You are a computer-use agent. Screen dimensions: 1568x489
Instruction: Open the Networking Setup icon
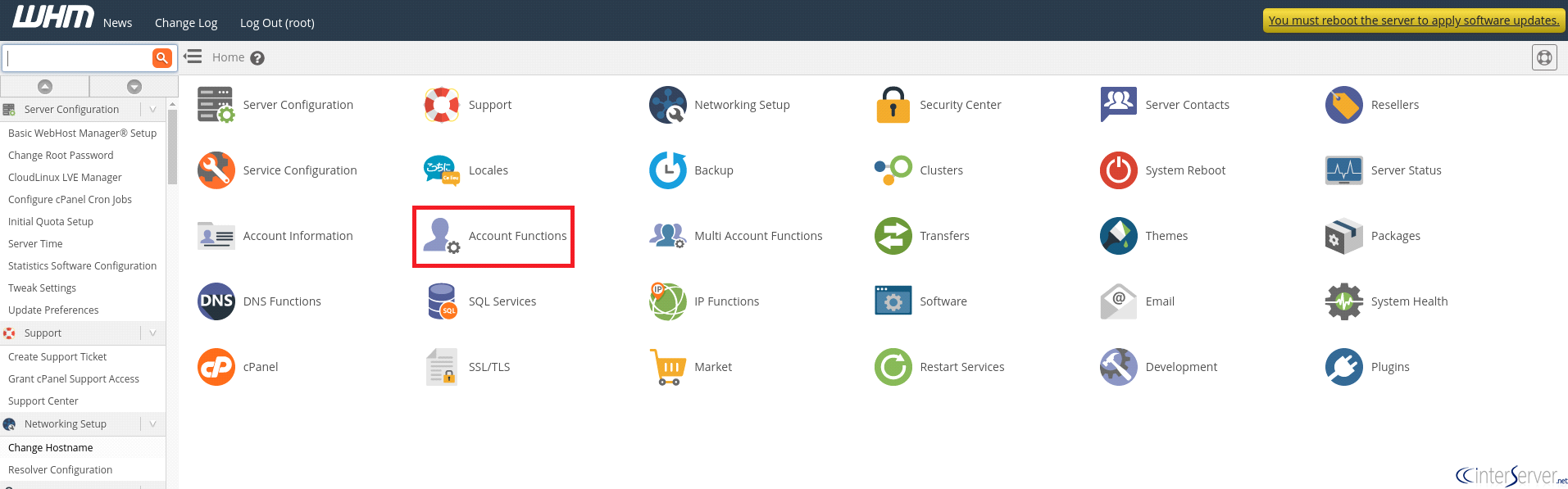[x=668, y=105]
